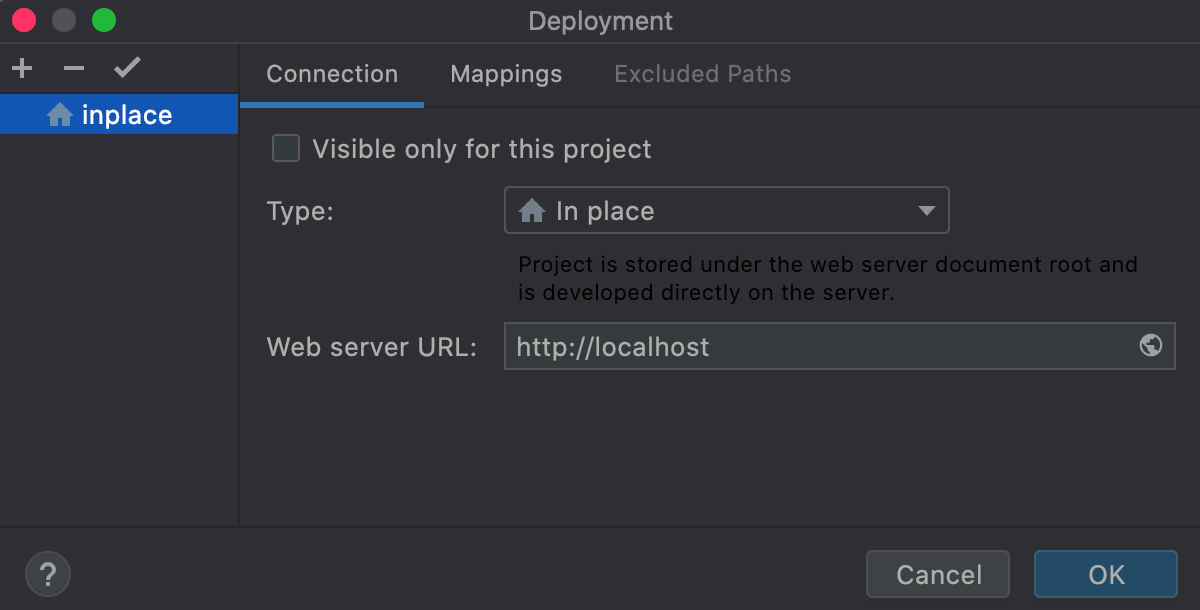Switch to the Mappings tab
Viewport: 1200px width, 610px height.
pos(505,74)
